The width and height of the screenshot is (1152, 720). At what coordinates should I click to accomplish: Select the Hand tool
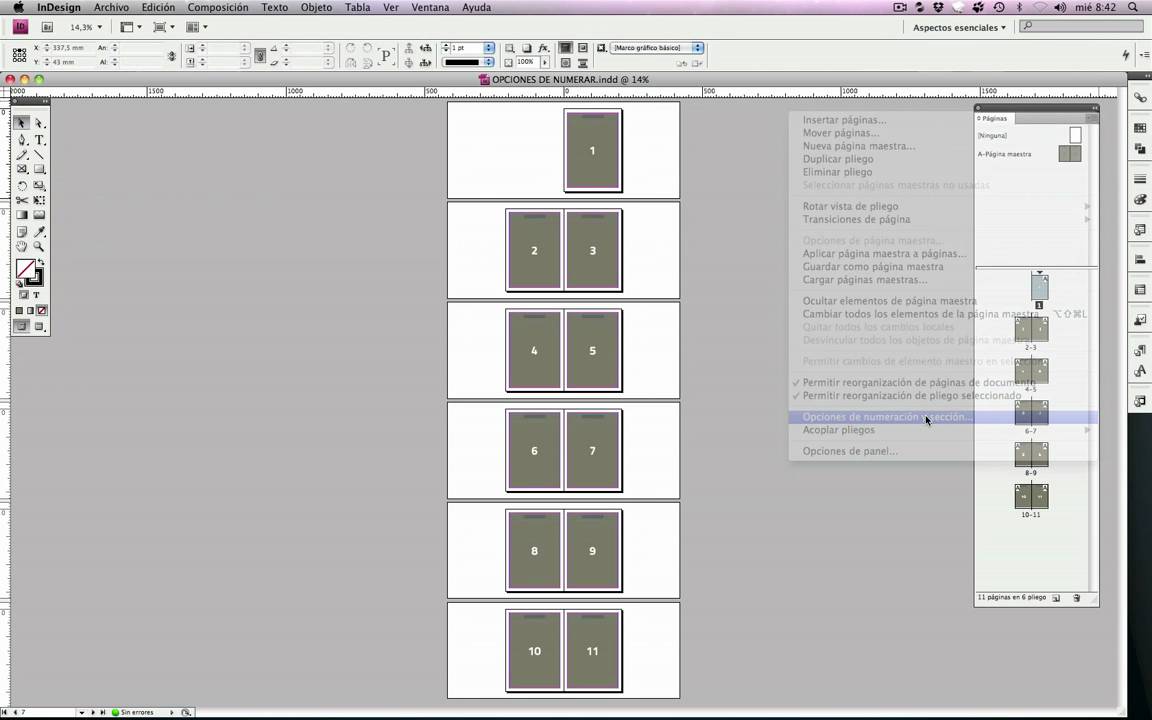(22, 246)
